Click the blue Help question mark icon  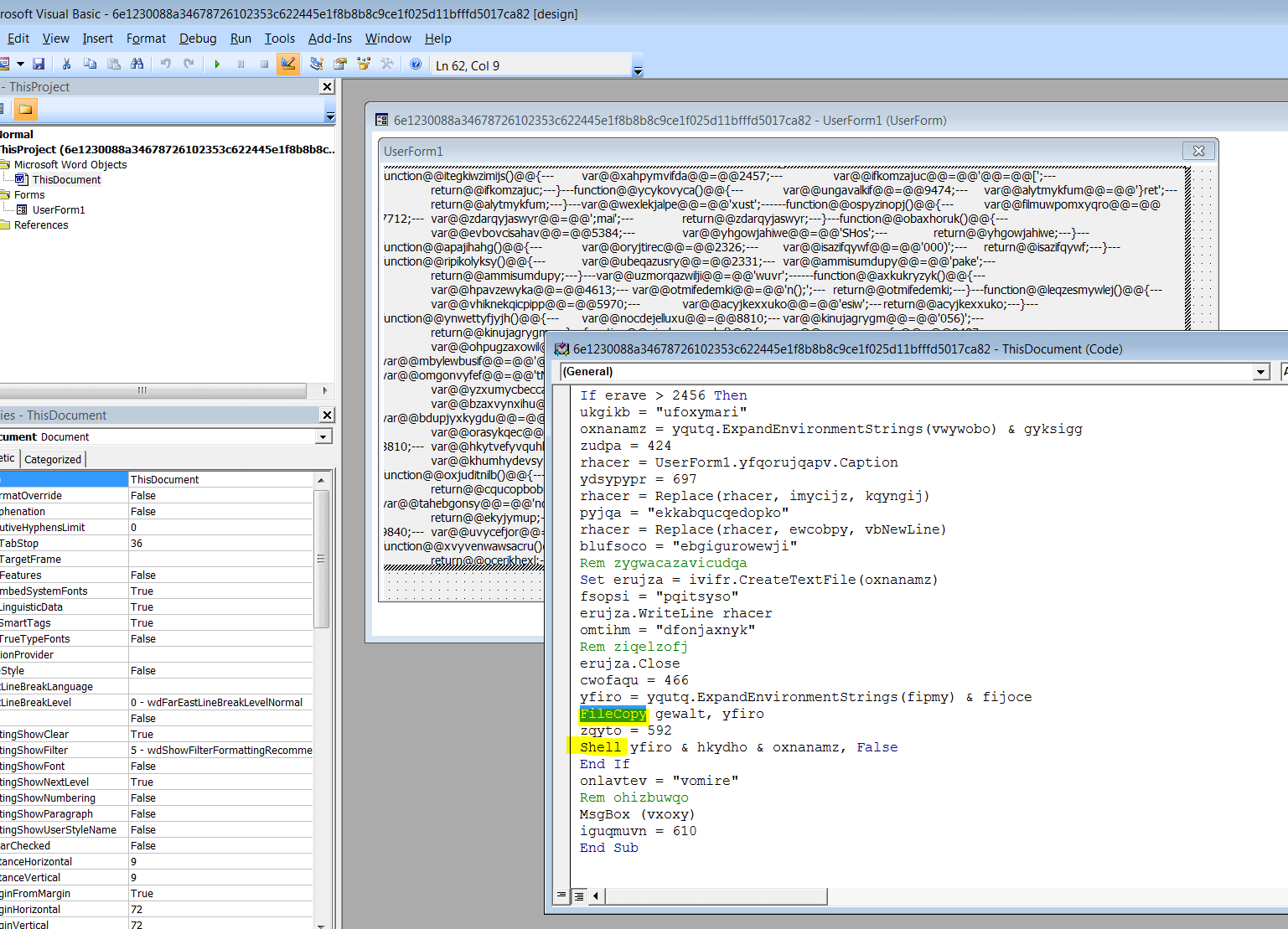(416, 64)
